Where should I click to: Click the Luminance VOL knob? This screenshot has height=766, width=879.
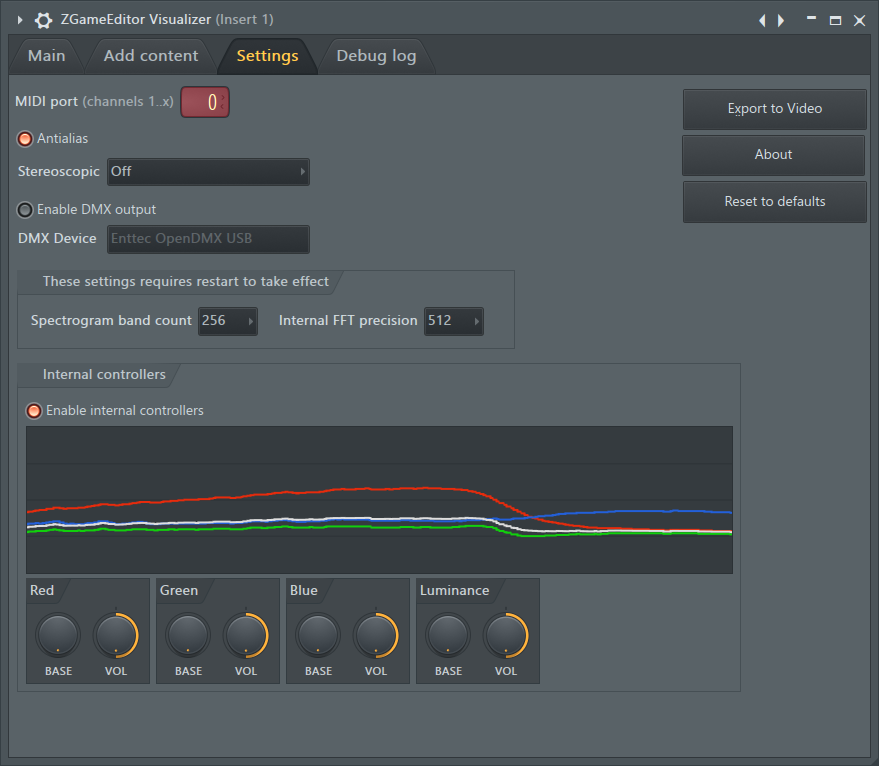[506, 636]
